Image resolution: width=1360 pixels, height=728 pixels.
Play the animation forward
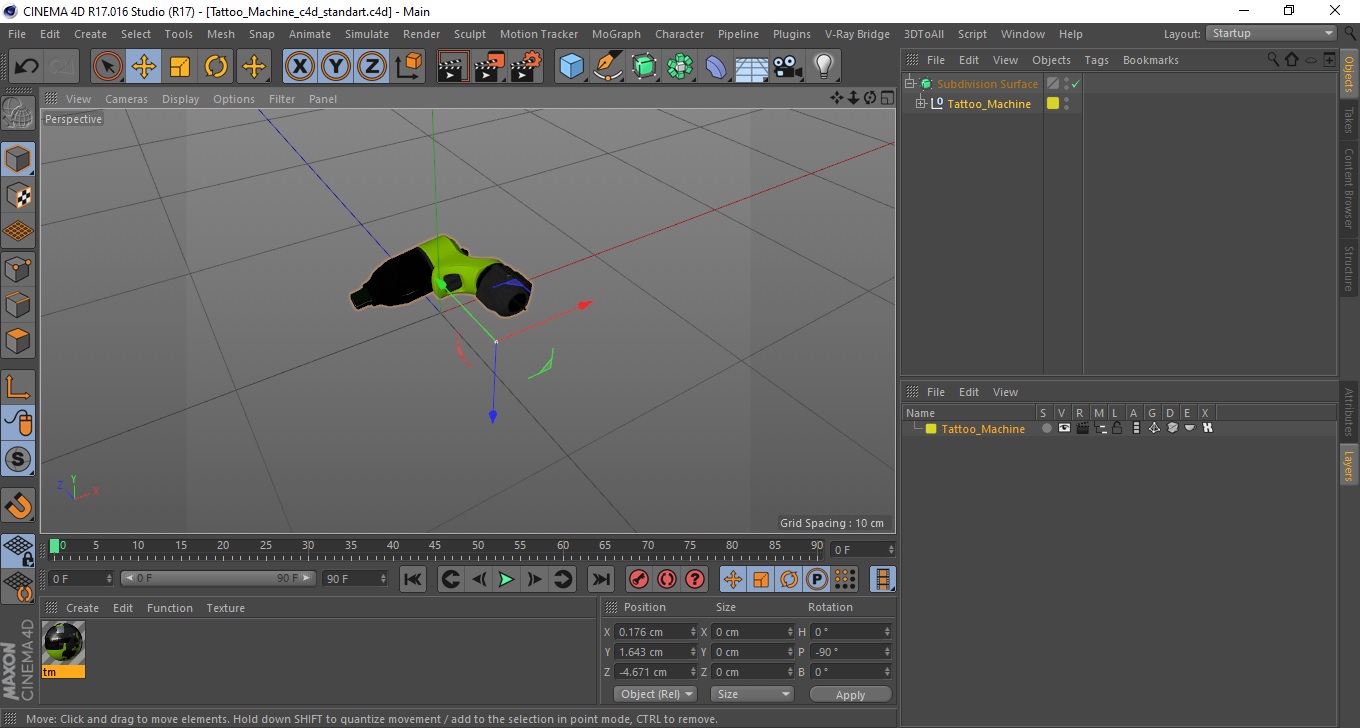[507, 579]
